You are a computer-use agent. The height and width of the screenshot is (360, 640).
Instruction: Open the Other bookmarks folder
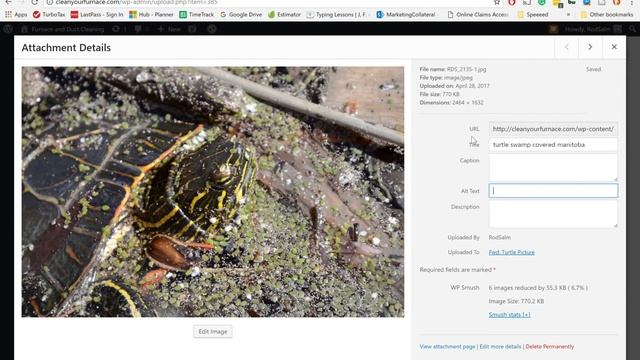coord(607,14)
